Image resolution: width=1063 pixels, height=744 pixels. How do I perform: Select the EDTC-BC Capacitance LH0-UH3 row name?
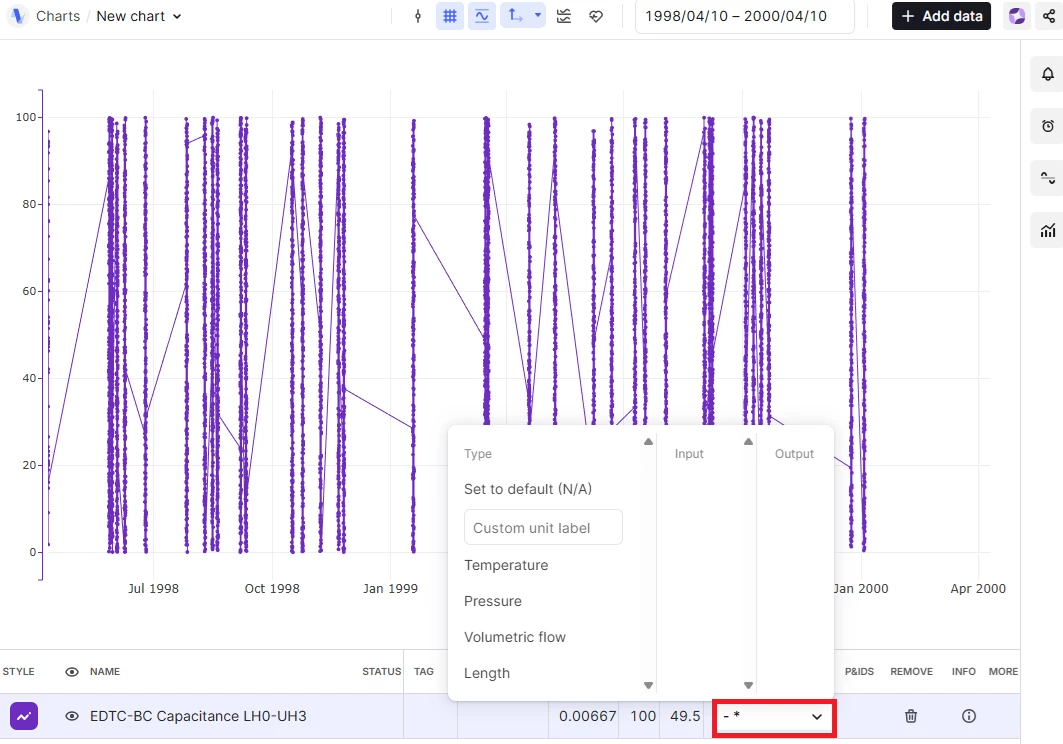coord(198,716)
